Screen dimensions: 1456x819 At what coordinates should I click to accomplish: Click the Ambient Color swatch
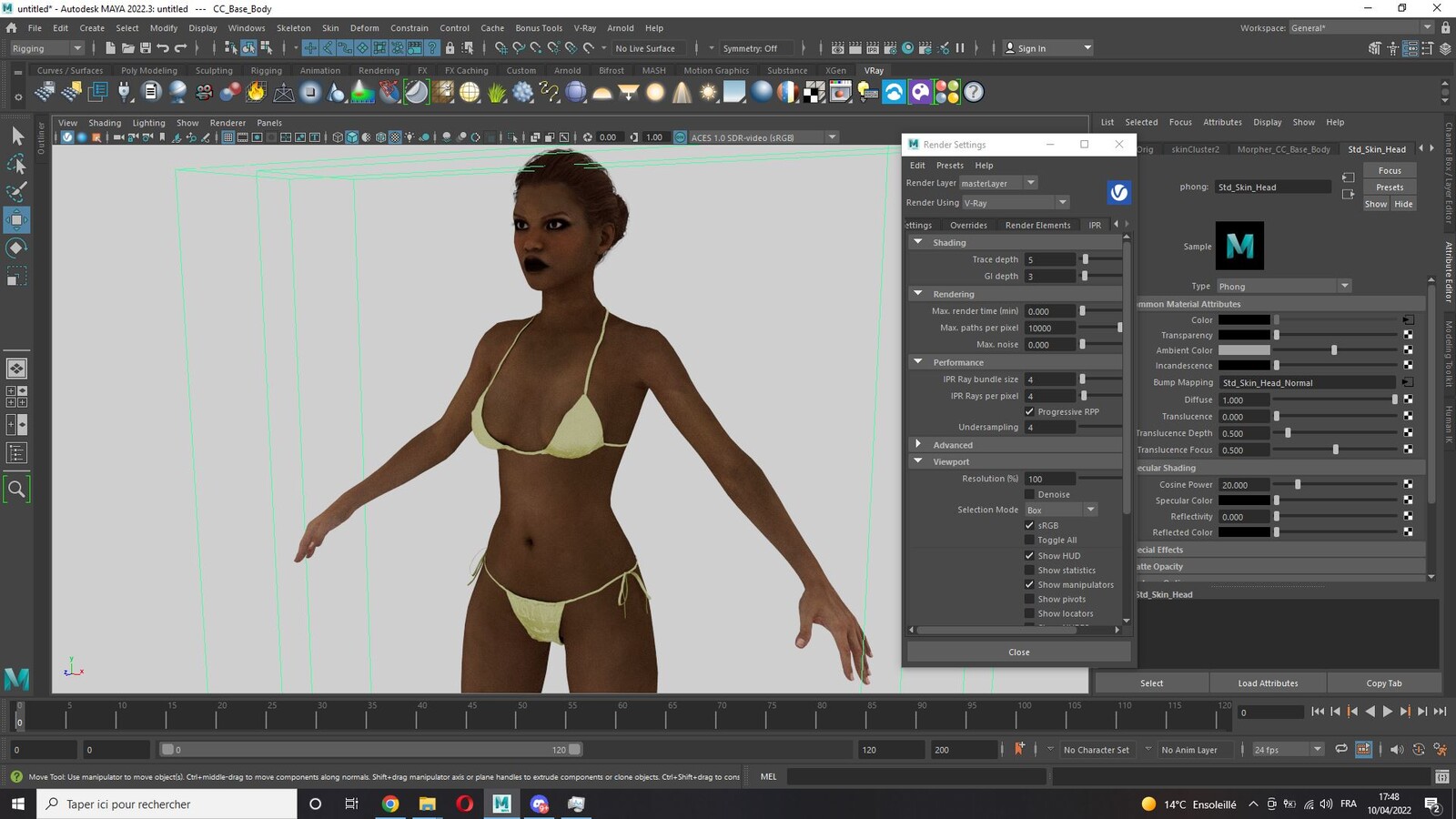tap(1244, 350)
